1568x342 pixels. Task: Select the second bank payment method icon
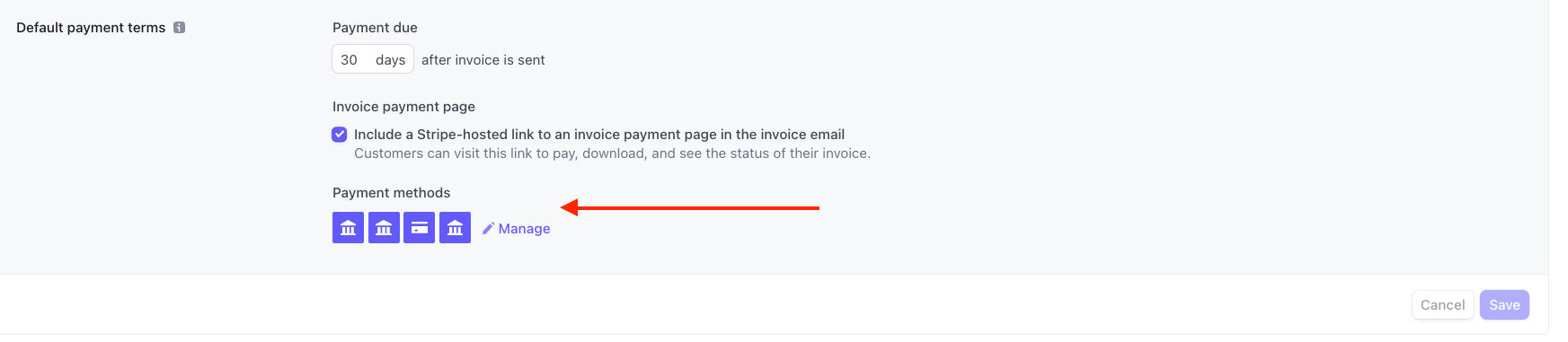pyautogui.click(x=384, y=228)
